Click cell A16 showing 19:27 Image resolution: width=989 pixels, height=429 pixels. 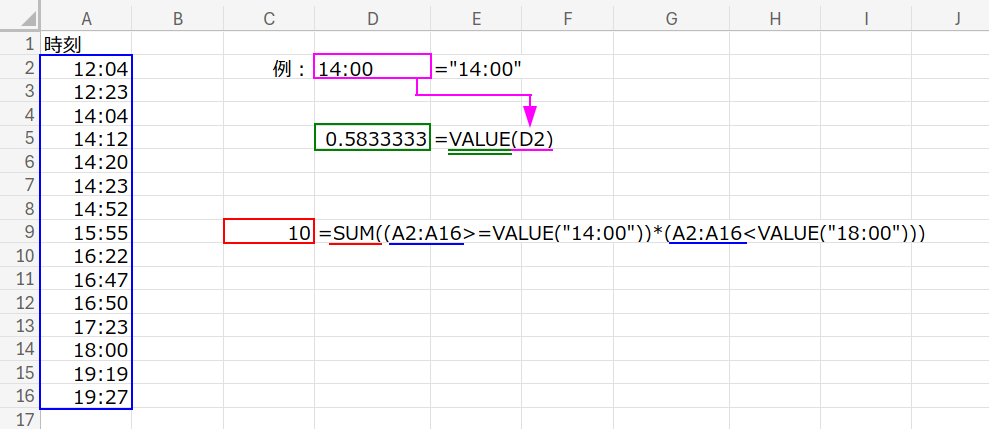pos(86,397)
